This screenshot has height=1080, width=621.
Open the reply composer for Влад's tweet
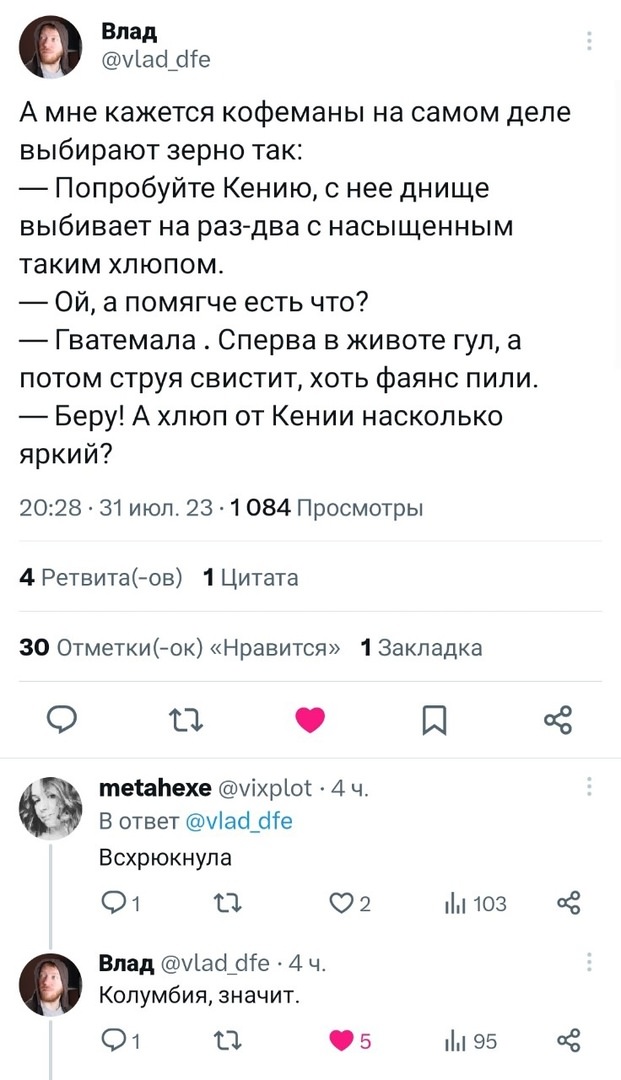tap(62, 718)
